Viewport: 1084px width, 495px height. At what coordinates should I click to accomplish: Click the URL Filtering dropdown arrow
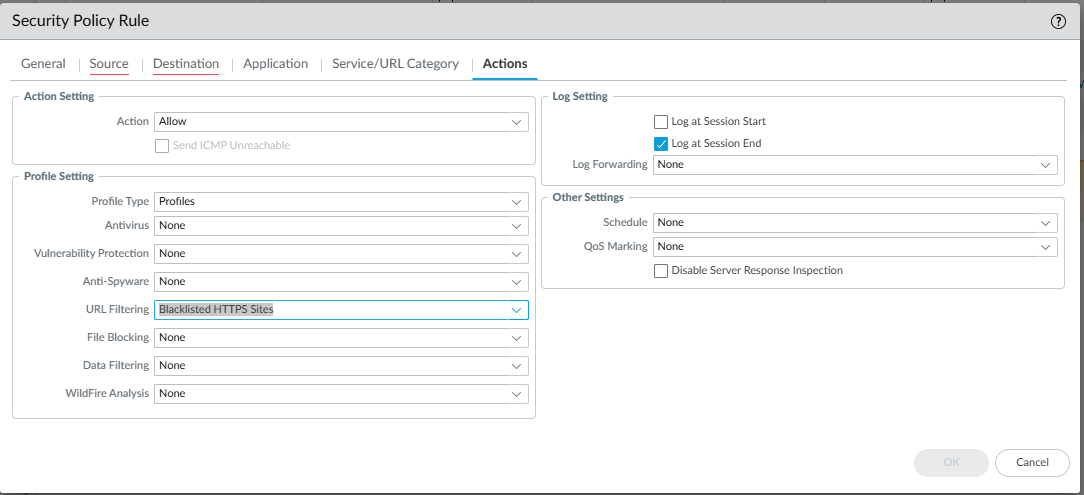[x=517, y=310]
